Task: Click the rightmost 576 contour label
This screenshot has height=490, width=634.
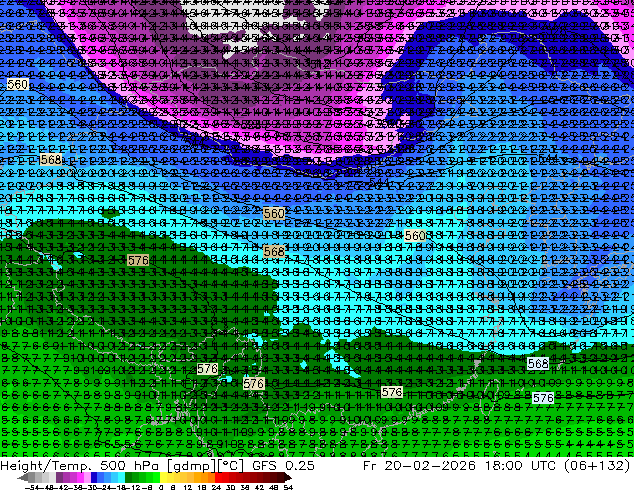Action: click(543, 398)
